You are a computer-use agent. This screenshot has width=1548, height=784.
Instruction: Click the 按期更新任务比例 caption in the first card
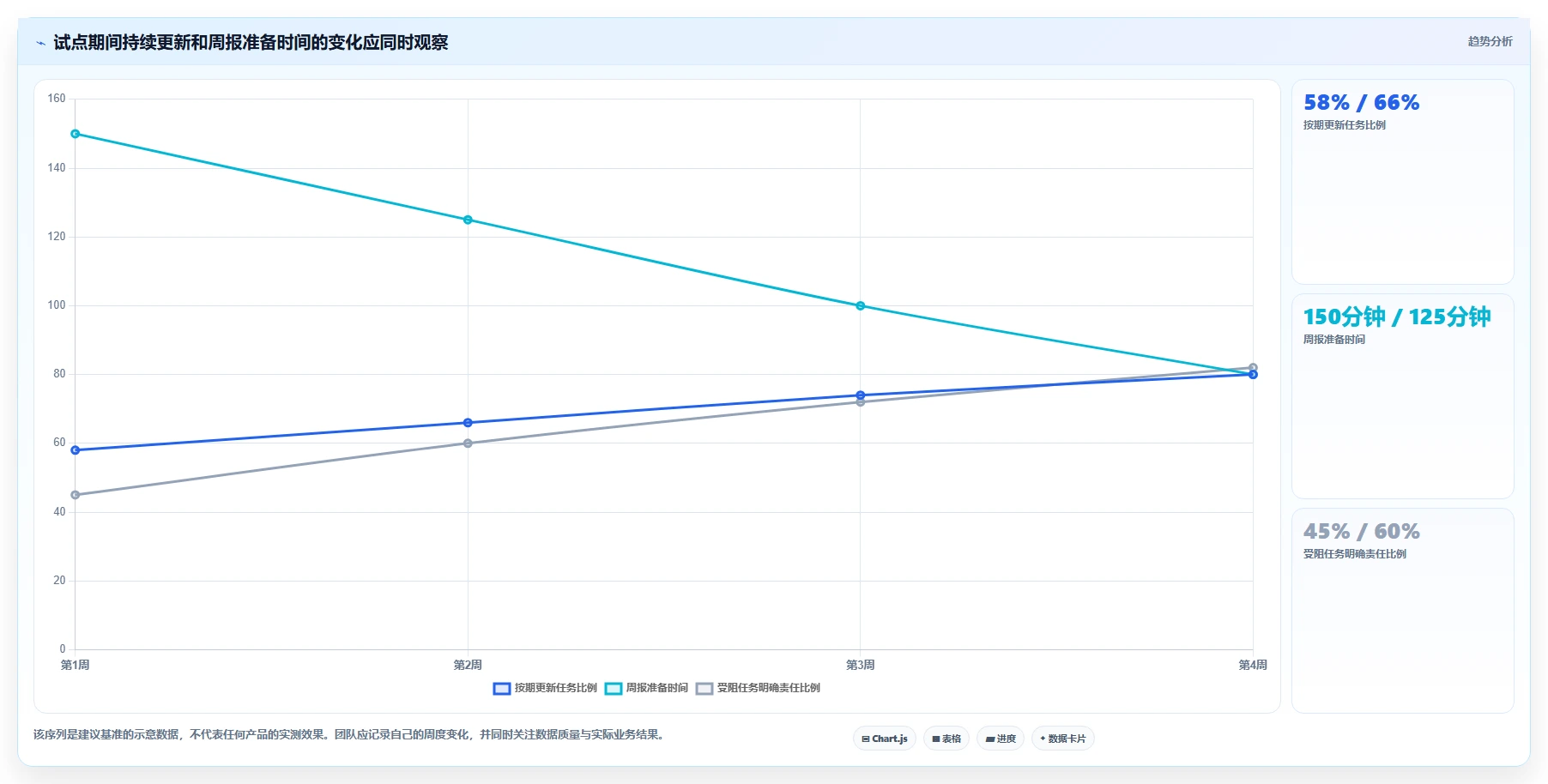(1345, 125)
